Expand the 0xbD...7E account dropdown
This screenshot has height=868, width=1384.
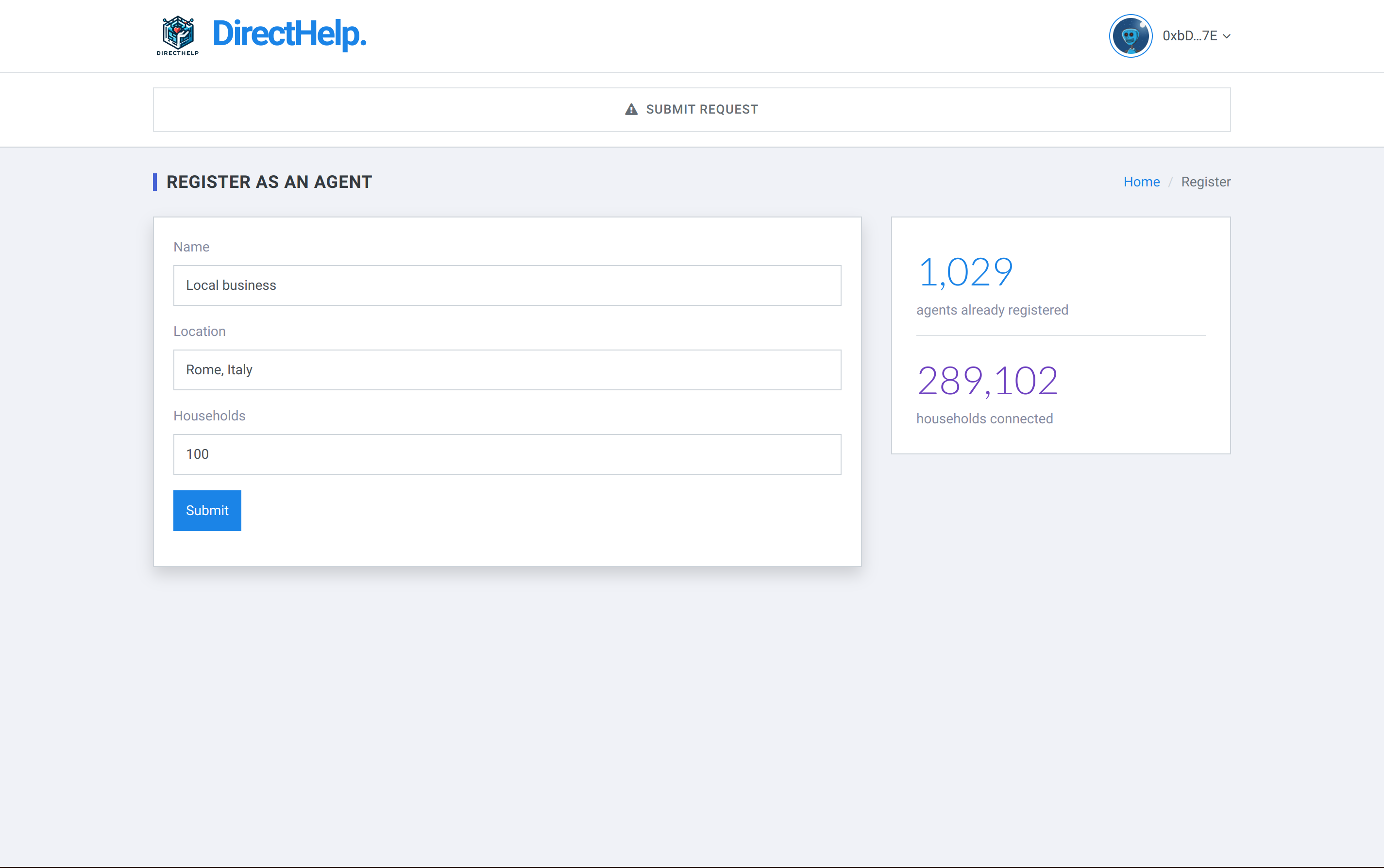coord(1196,35)
